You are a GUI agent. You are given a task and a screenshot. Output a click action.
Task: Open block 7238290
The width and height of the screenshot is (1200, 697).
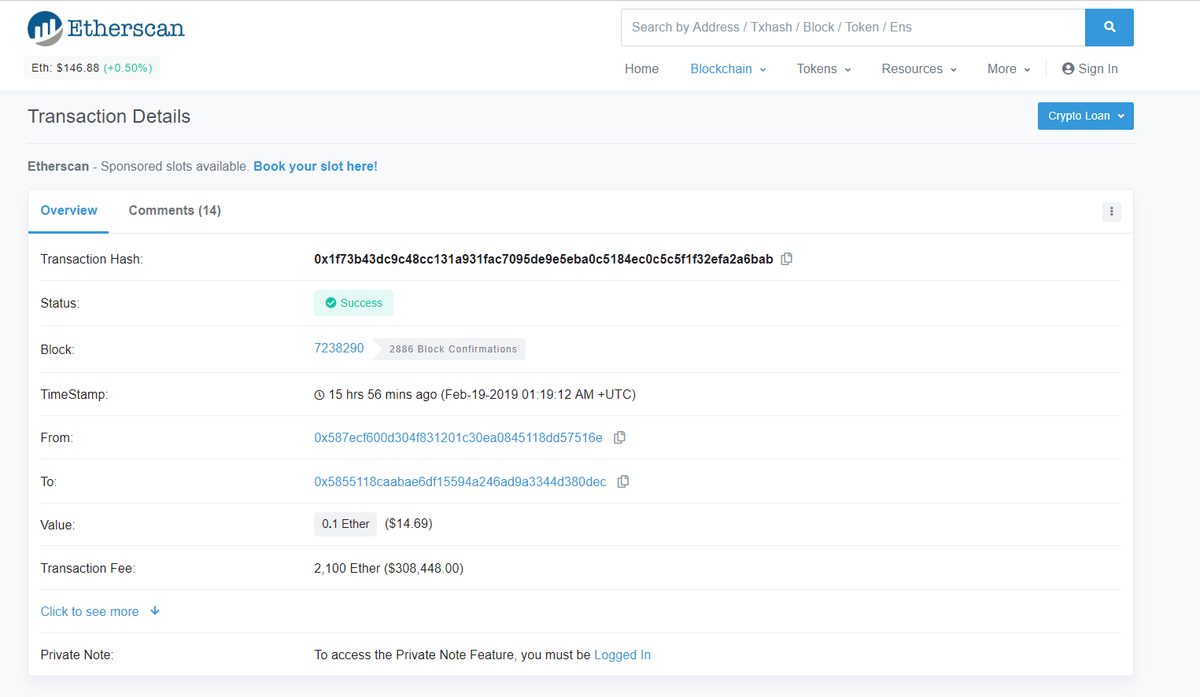click(339, 348)
